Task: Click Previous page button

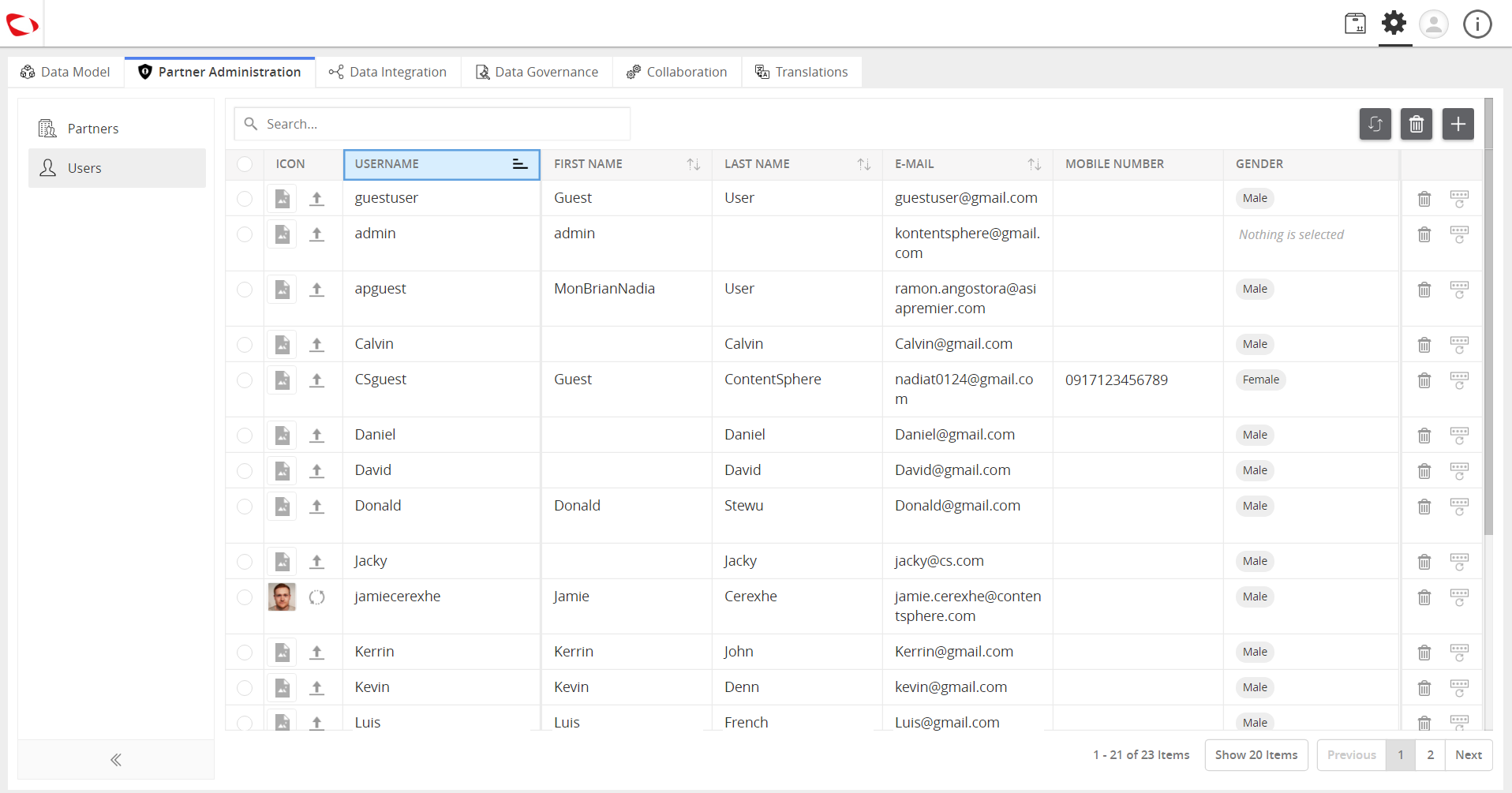Action: click(1352, 755)
